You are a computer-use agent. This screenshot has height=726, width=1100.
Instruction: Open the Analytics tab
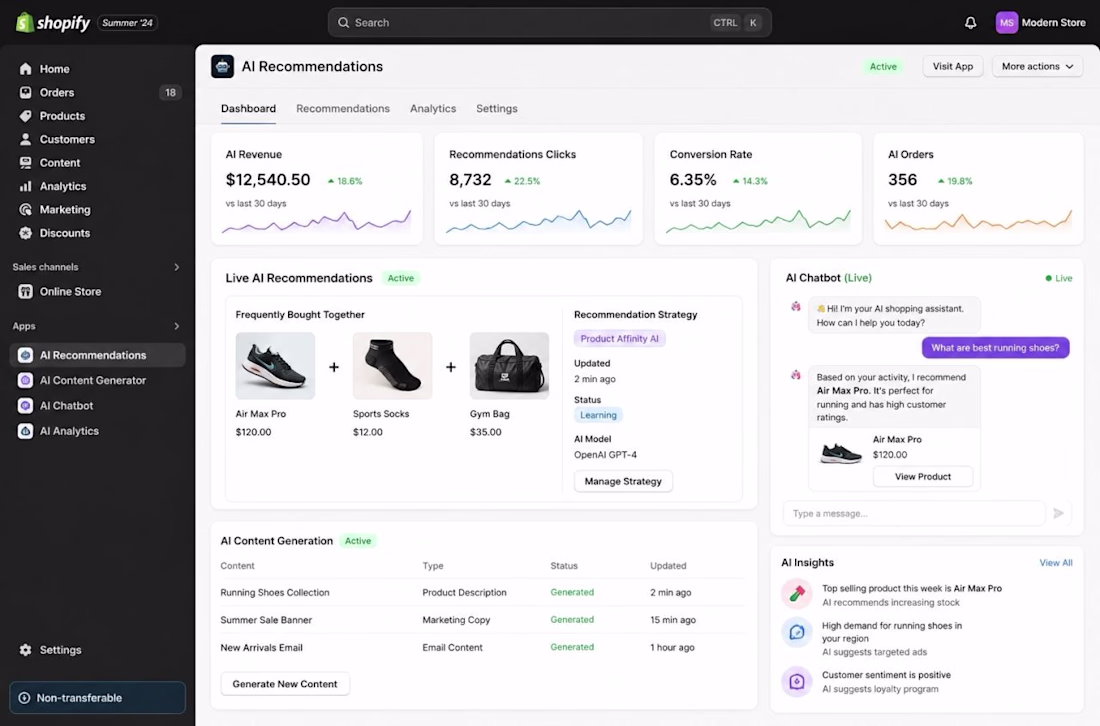point(433,109)
